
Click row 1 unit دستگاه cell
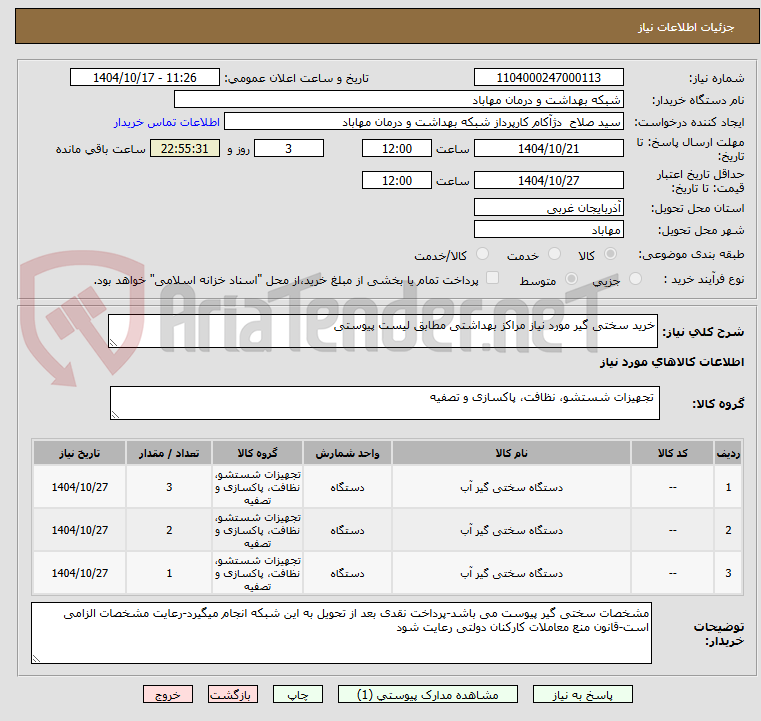347,487
